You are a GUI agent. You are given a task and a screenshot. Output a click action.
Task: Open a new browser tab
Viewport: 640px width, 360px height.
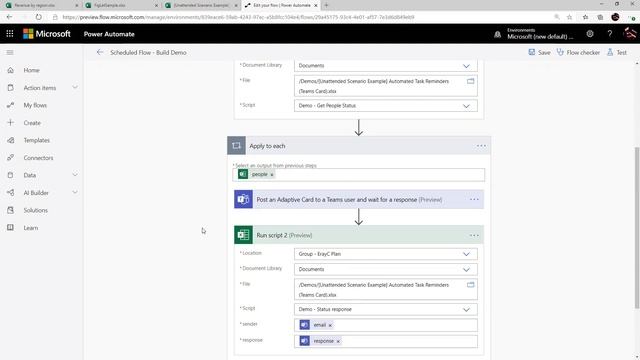point(326,5)
